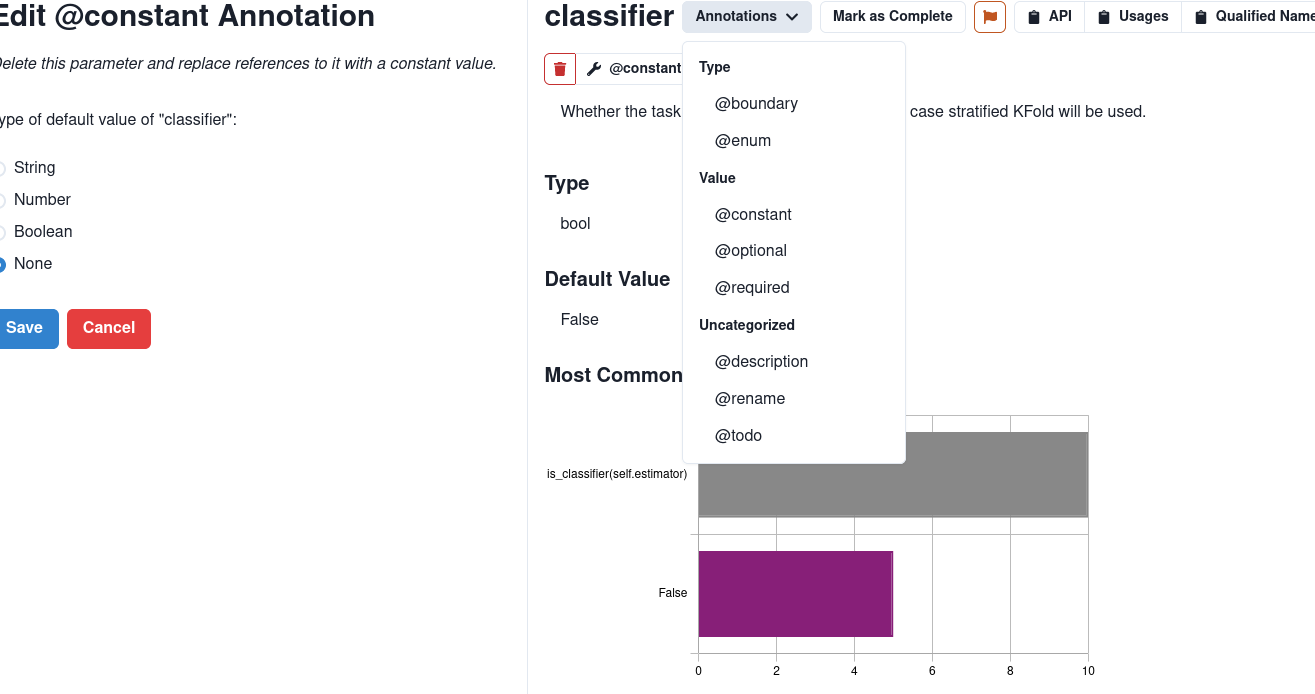The width and height of the screenshot is (1315, 694).
Task: Click the Annotations dropdown chevron arrow
Action: click(x=792, y=17)
